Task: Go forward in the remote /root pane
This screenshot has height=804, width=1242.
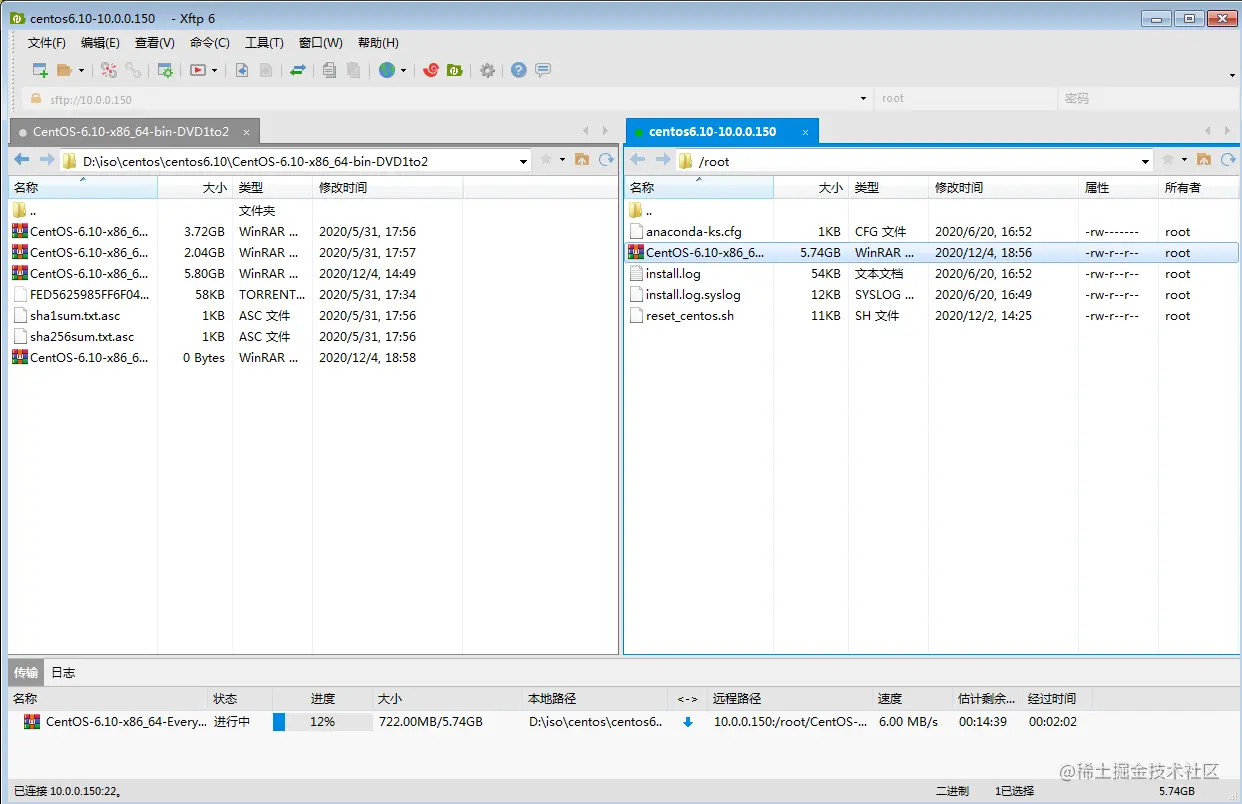Action: coord(662,160)
